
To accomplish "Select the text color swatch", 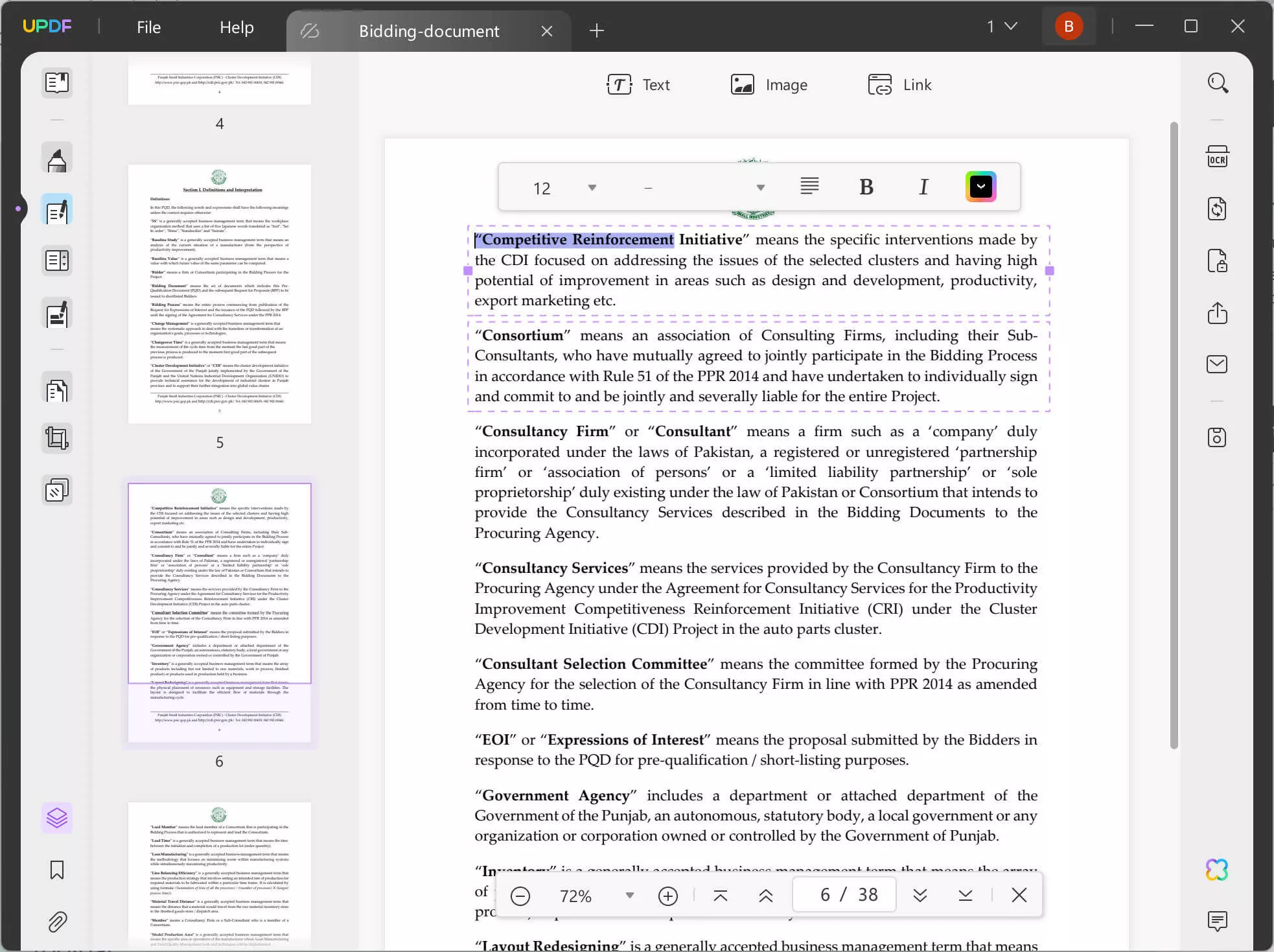I will tap(980, 187).
